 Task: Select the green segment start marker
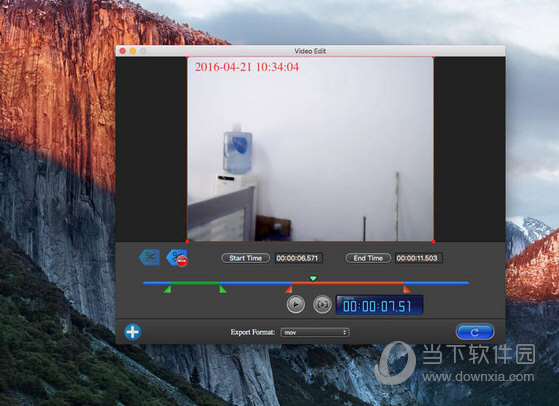168,289
